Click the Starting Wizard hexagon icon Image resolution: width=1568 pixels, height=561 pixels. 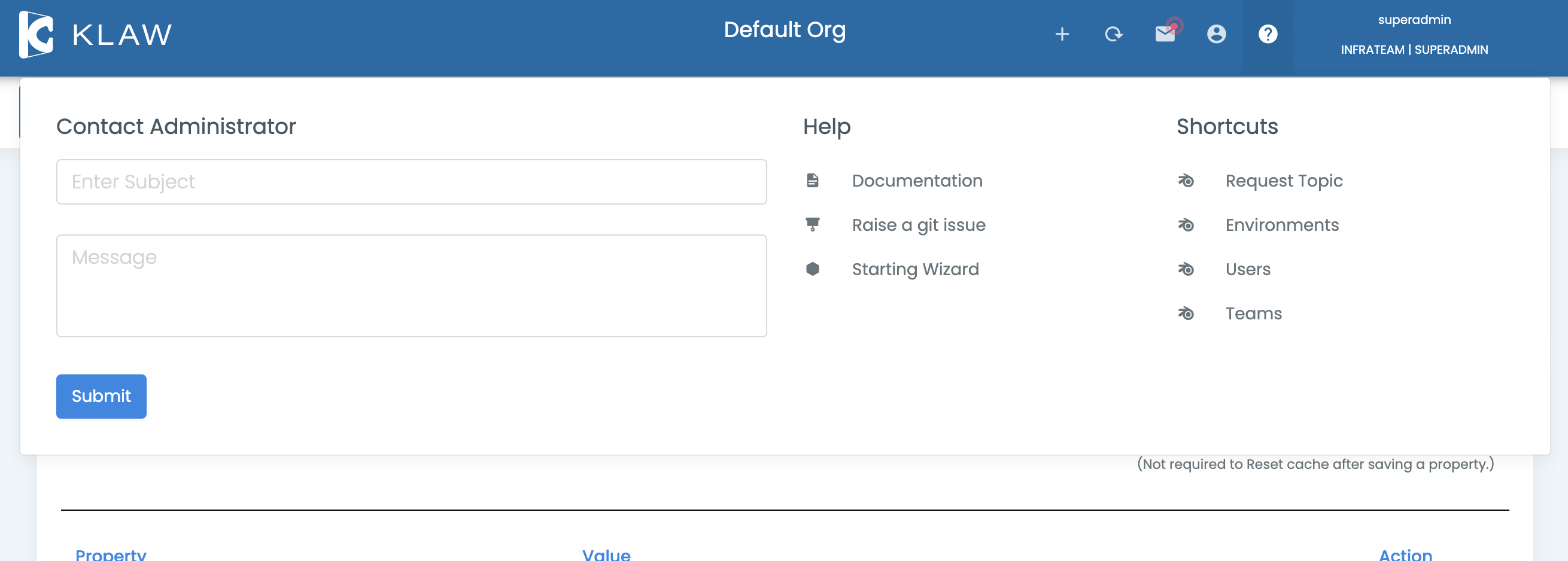[812, 269]
